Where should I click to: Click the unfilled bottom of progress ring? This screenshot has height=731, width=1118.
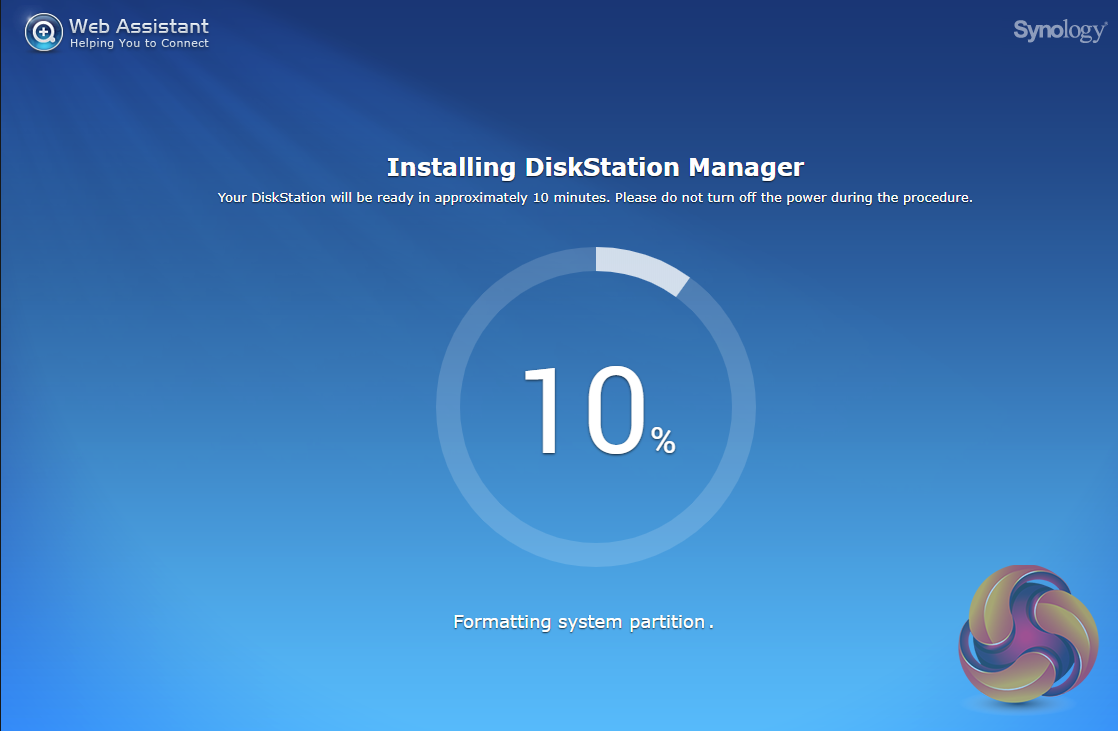596,555
